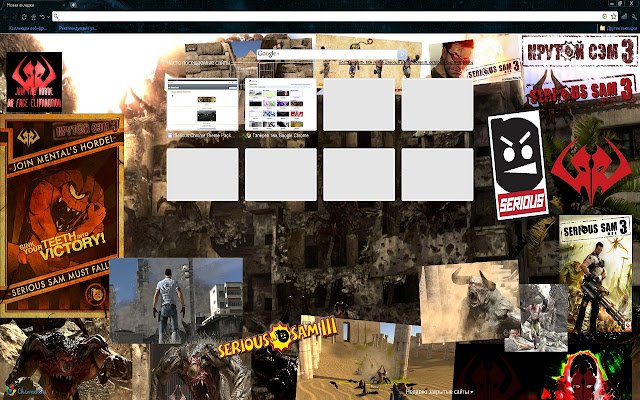The image size is (640, 400).
Task: Click the third empty tile in top row
Action: click(x=359, y=104)
